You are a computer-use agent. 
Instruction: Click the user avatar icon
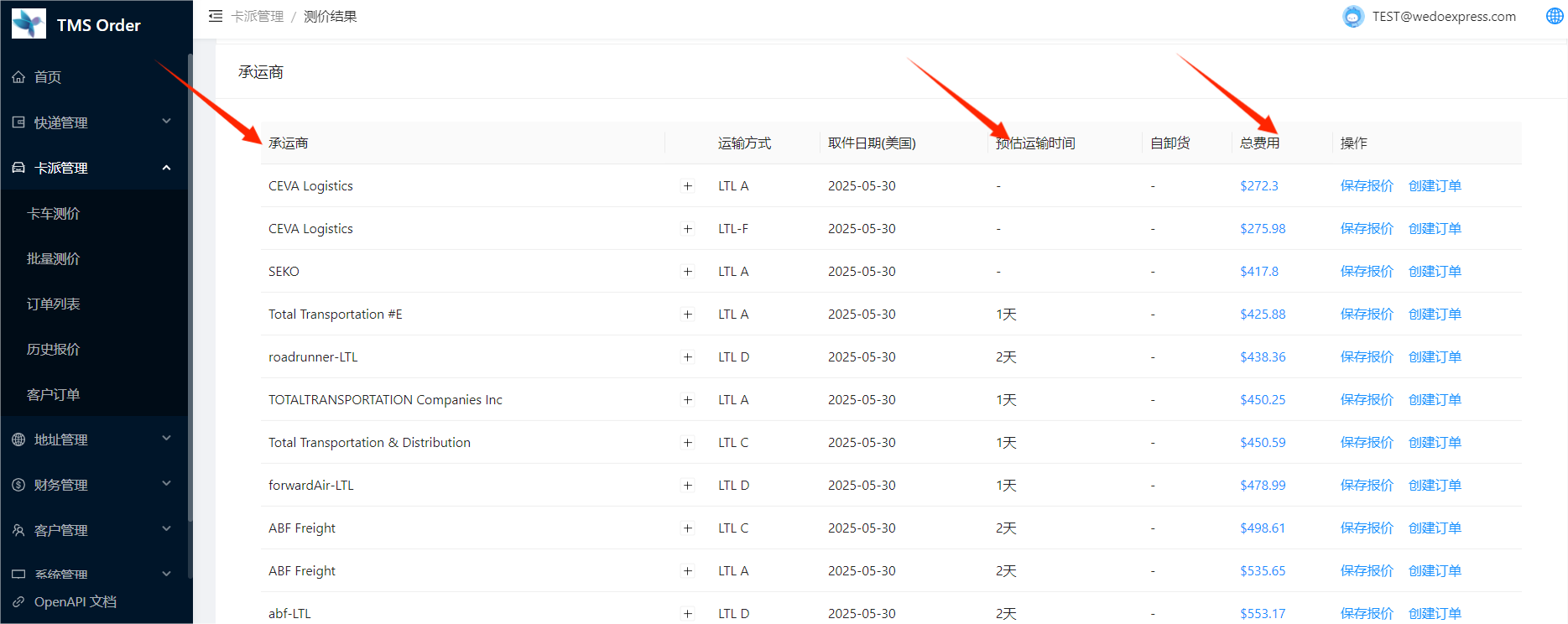coord(1352,17)
